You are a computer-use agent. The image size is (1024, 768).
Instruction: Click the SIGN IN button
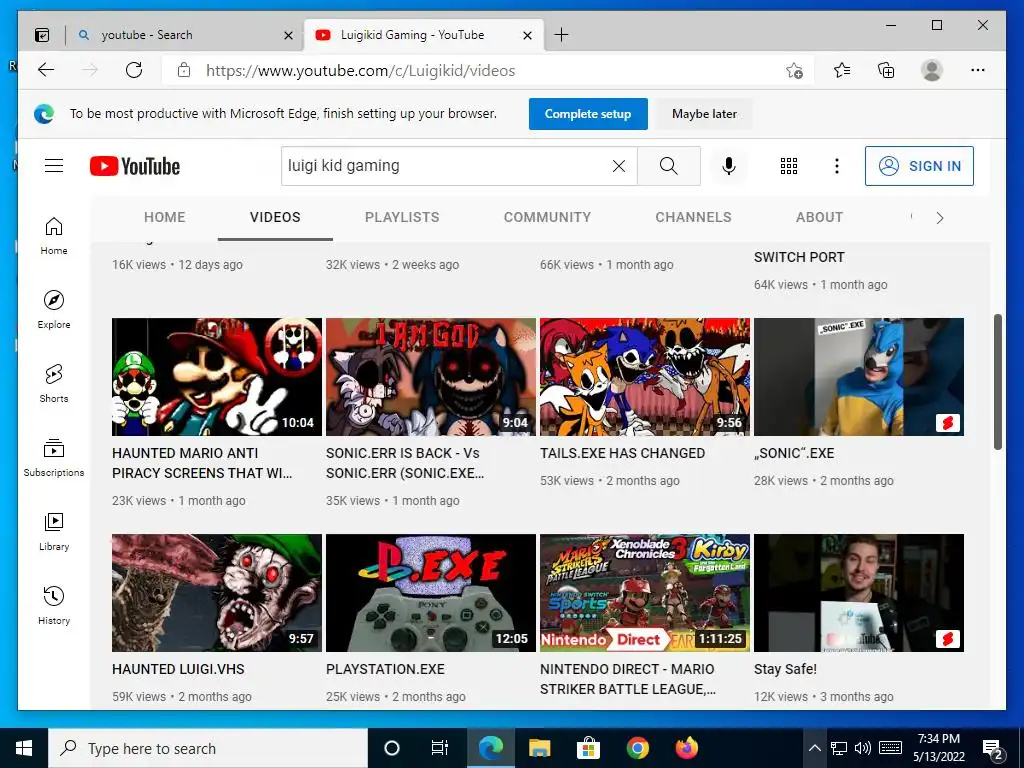click(919, 166)
